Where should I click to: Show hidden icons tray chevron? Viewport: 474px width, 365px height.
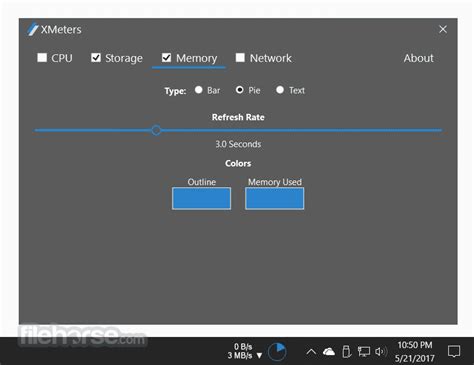(x=311, y=352)
